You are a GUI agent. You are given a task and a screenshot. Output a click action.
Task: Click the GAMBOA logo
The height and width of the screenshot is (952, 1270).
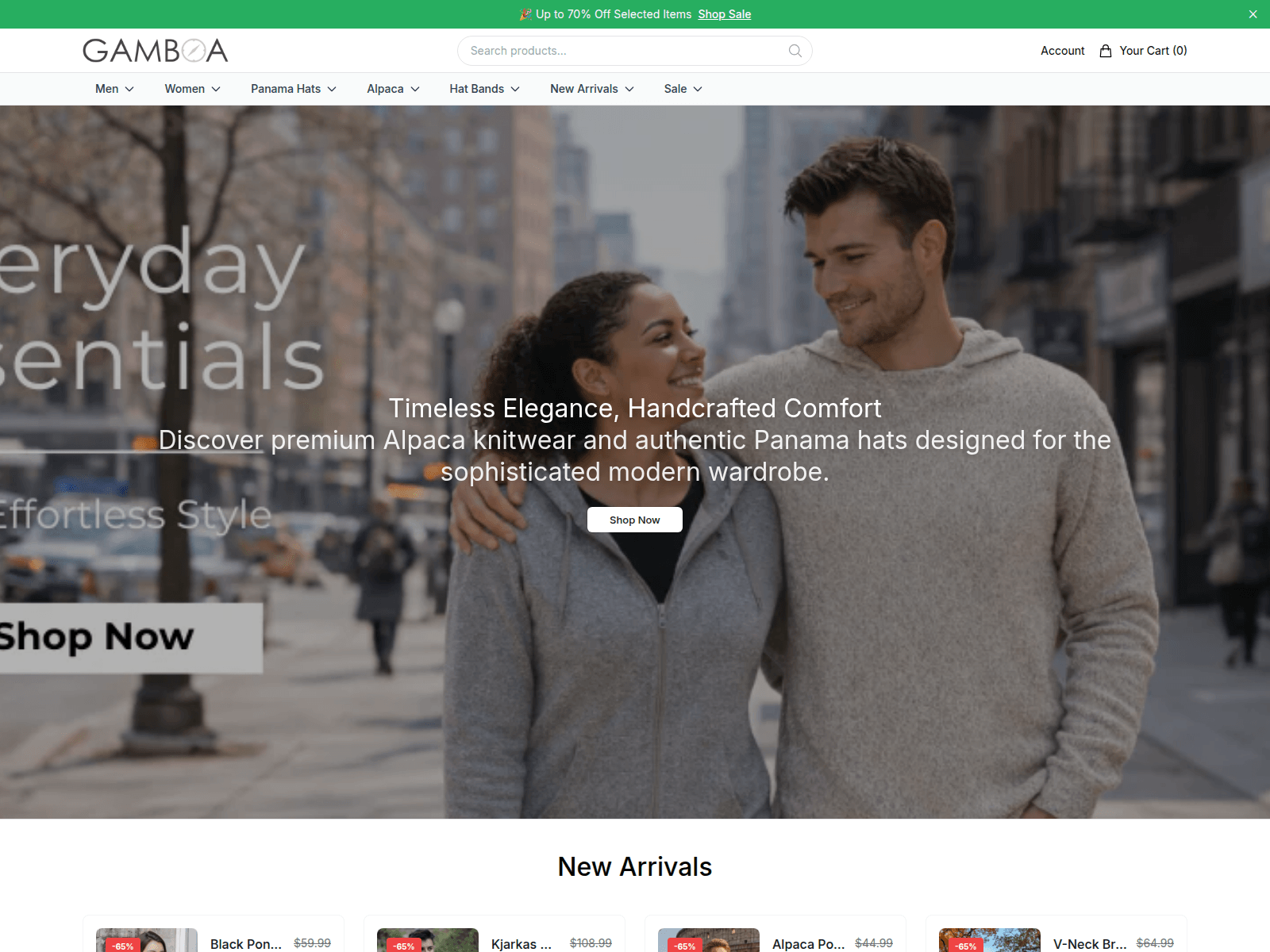(156, 51)
